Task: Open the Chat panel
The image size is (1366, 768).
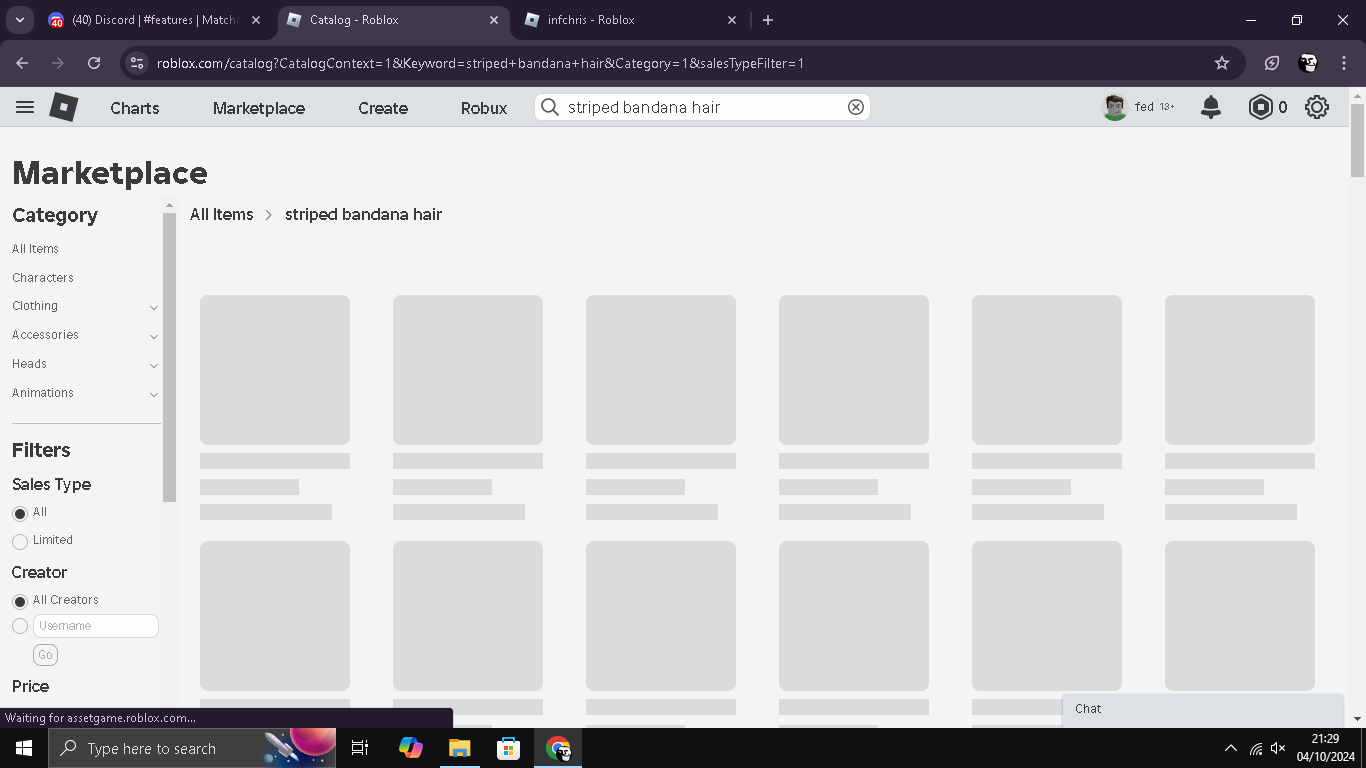Action: 1203,709
